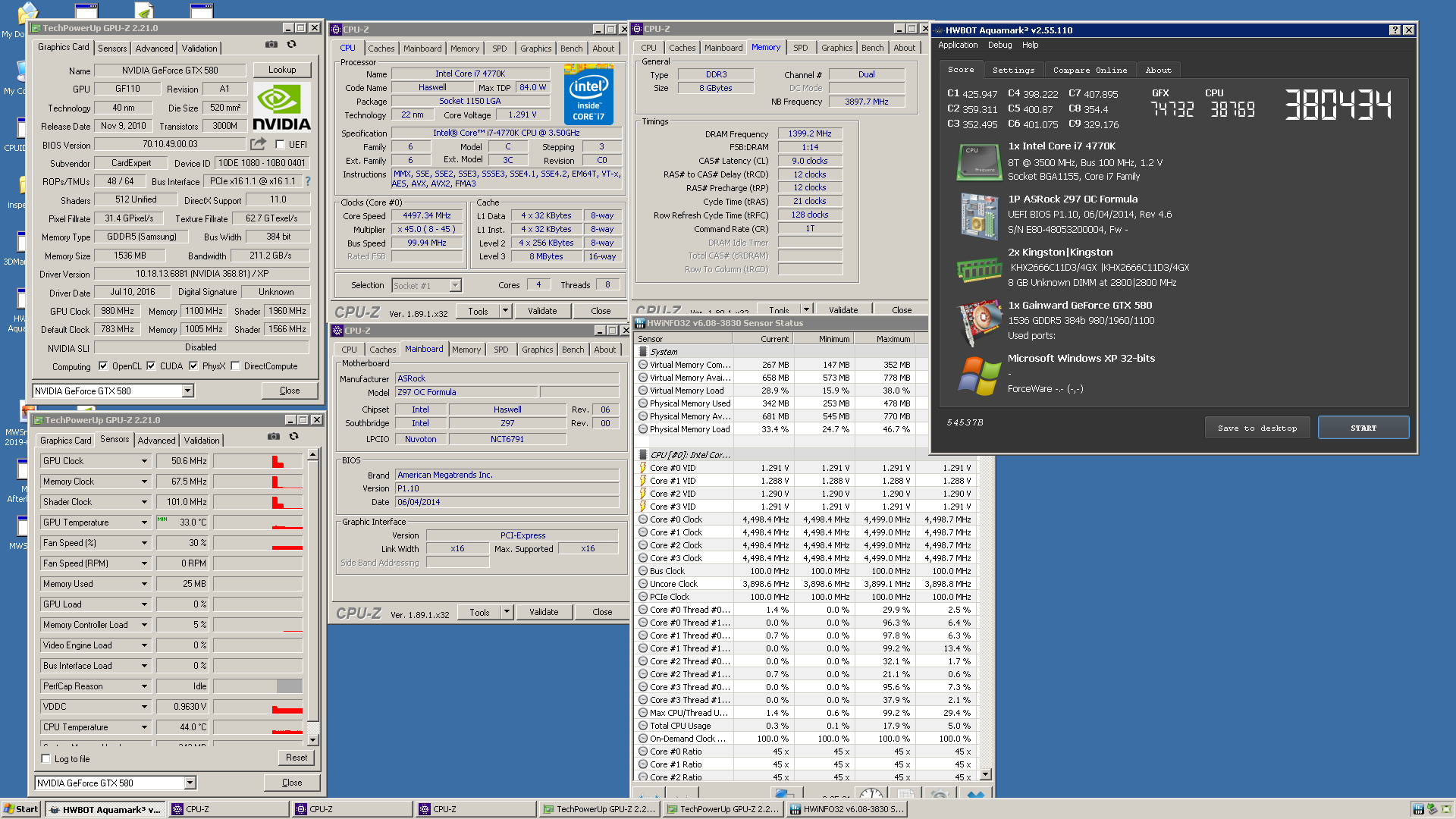Click the refresh icon in the GPU-Z Sensors window
This screenshot has width=1456, height=819.
pyautogui.click(x=293, y=437)
